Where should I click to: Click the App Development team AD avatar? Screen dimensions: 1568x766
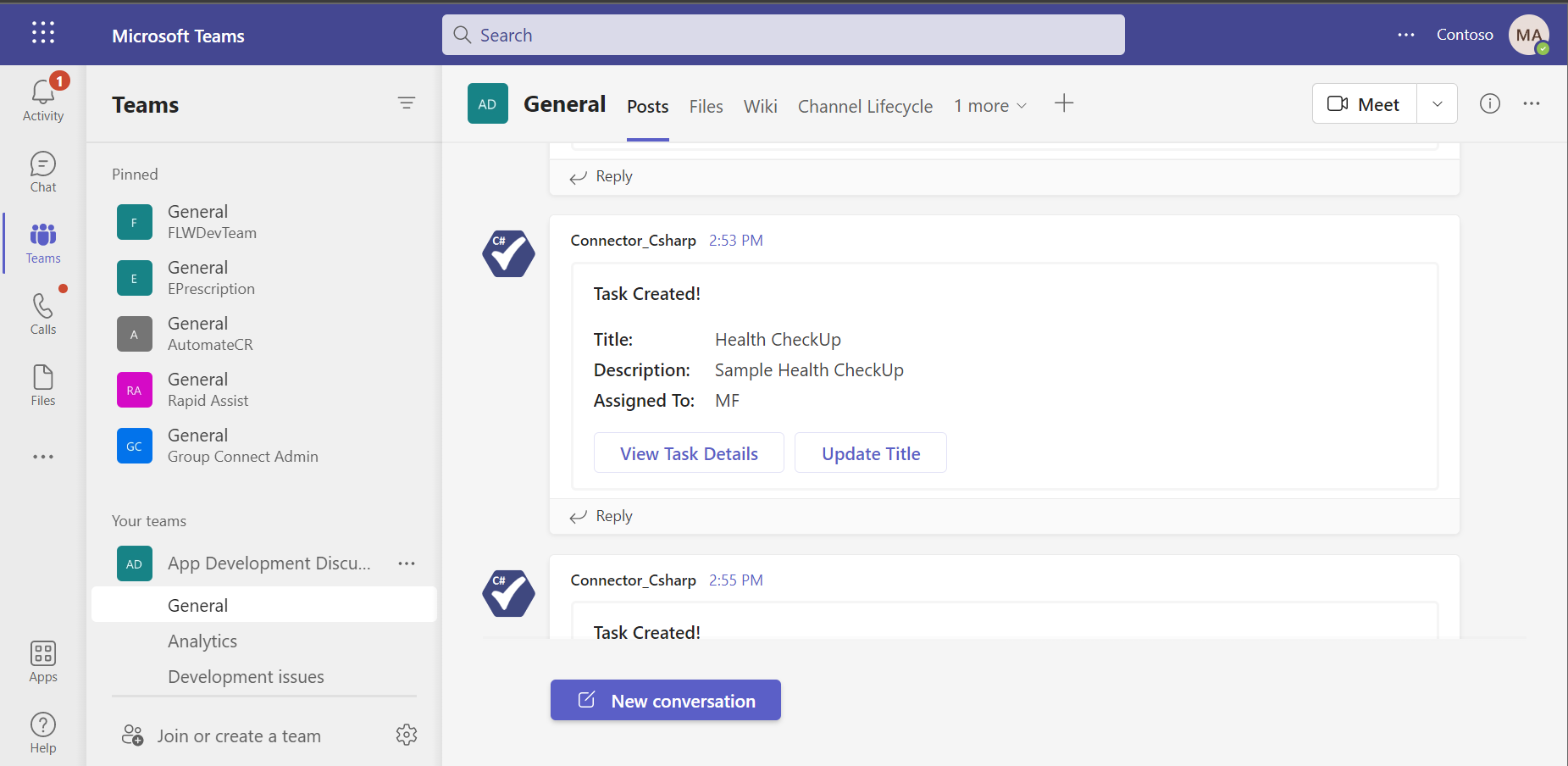click(x=135, y=563)
